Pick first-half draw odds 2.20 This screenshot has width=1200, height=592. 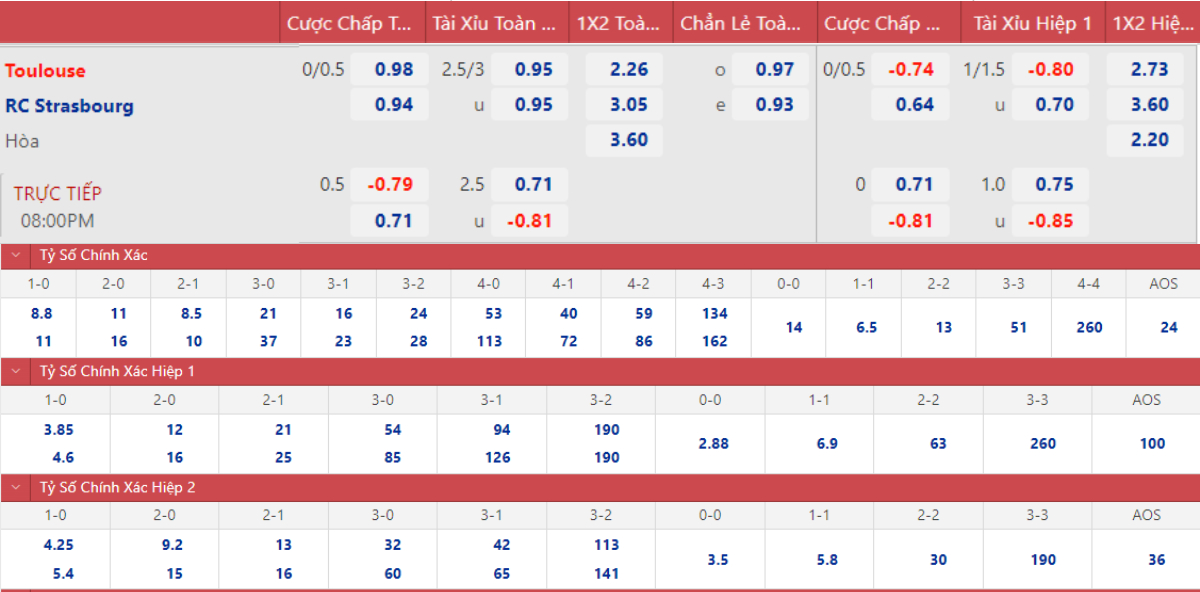tap(1149, 140)
